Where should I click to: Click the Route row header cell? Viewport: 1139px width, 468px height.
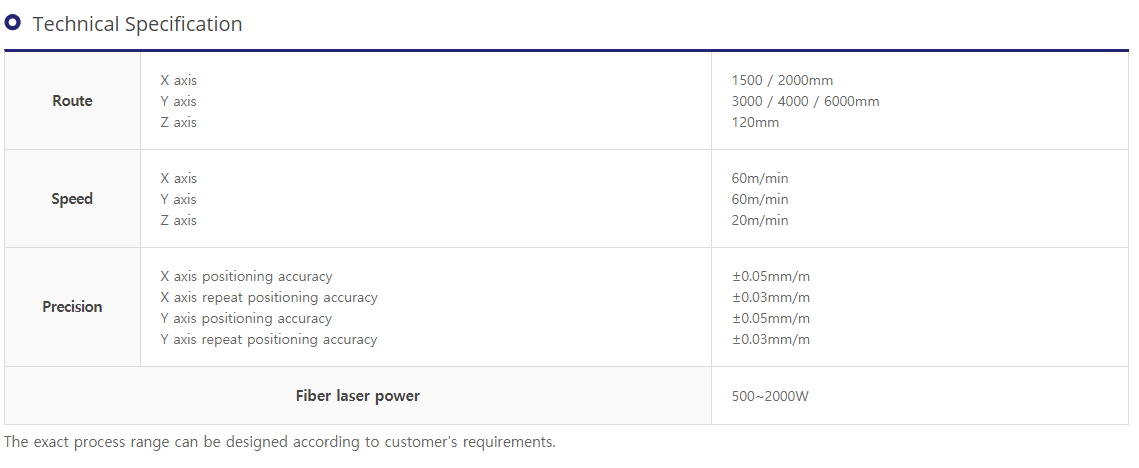pyautogui.click(x=73, y=101)
